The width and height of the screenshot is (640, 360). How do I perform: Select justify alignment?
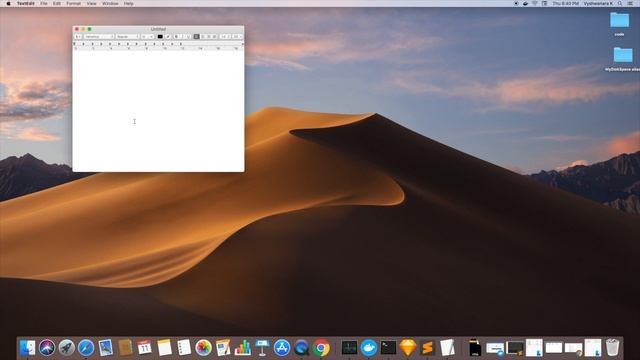(x=215, y=36)
